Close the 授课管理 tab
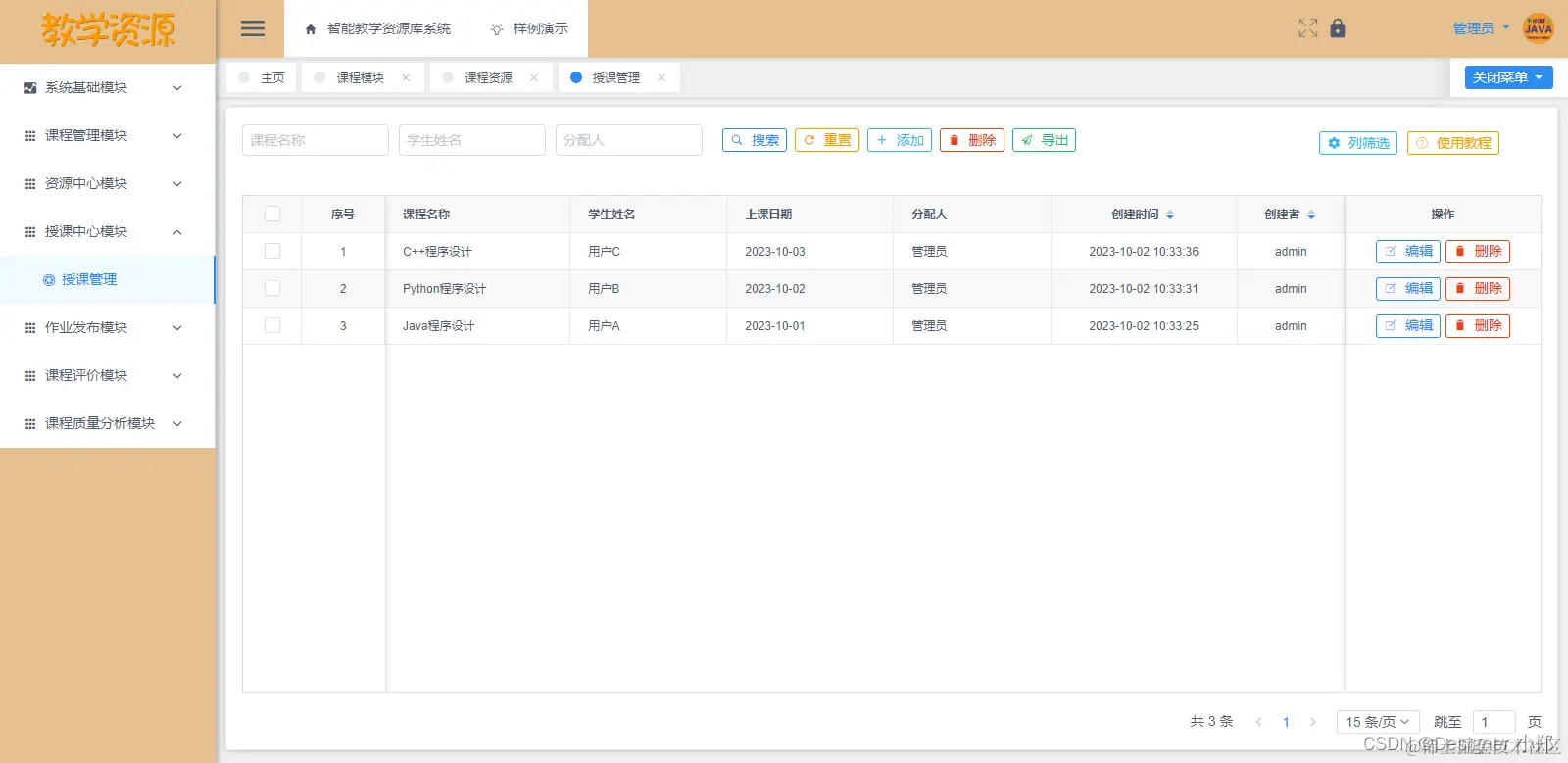 tap(661, 77)
